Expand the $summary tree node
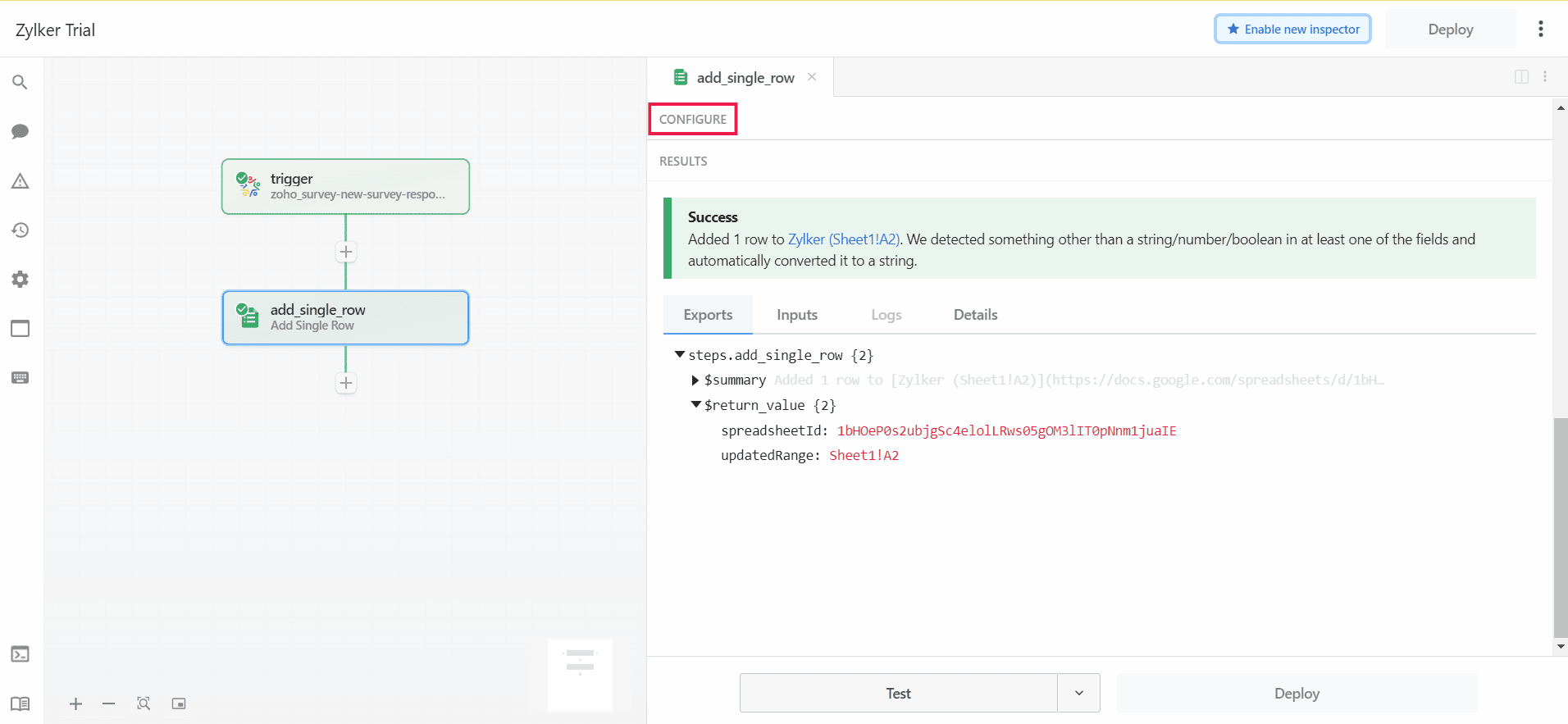The image size is (1568, 724). click(695, 380)
